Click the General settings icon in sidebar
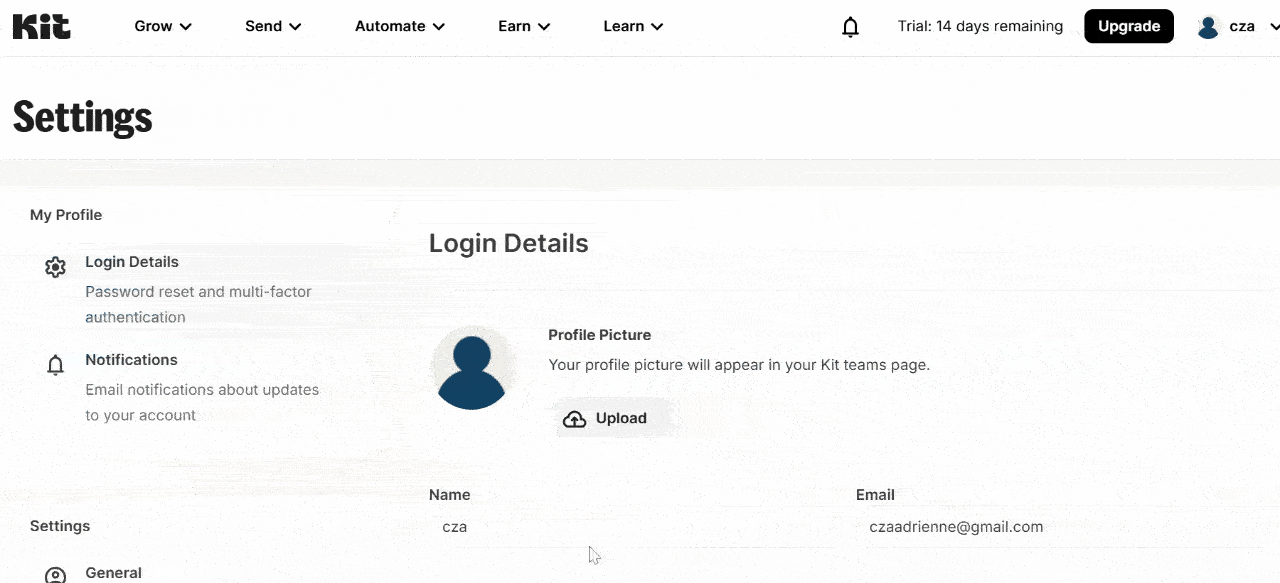Image resolution: width=1280 pixels, height=583 pixels. pyautogui.click(x=55, y=574)
